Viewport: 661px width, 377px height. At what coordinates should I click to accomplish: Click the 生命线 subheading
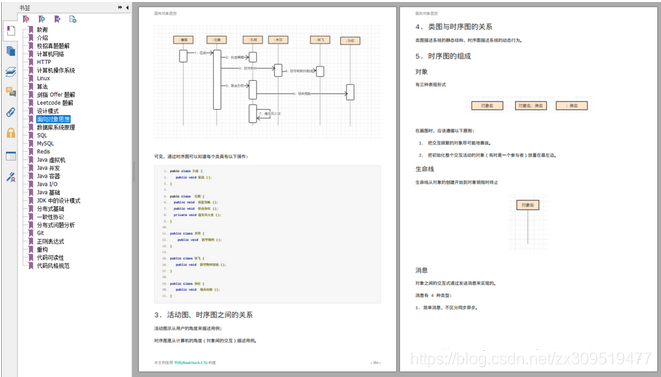click(x=425, y=169)
